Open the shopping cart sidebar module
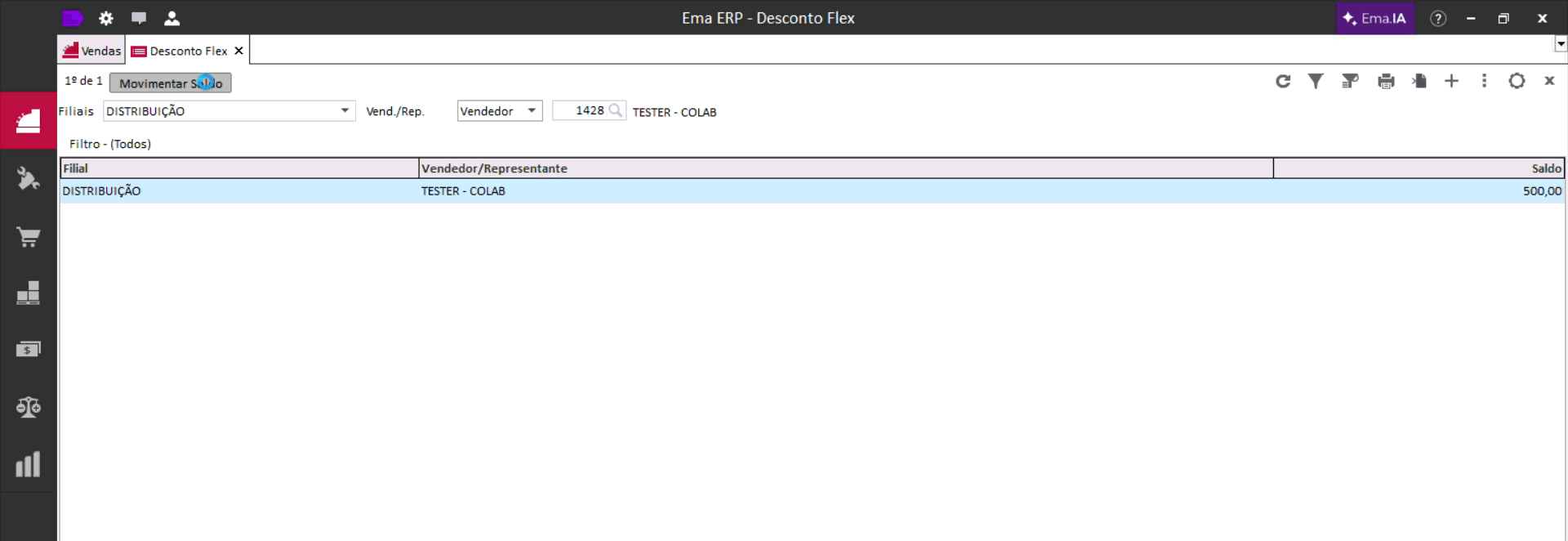 pyautogui.click(x=29, y=237)
